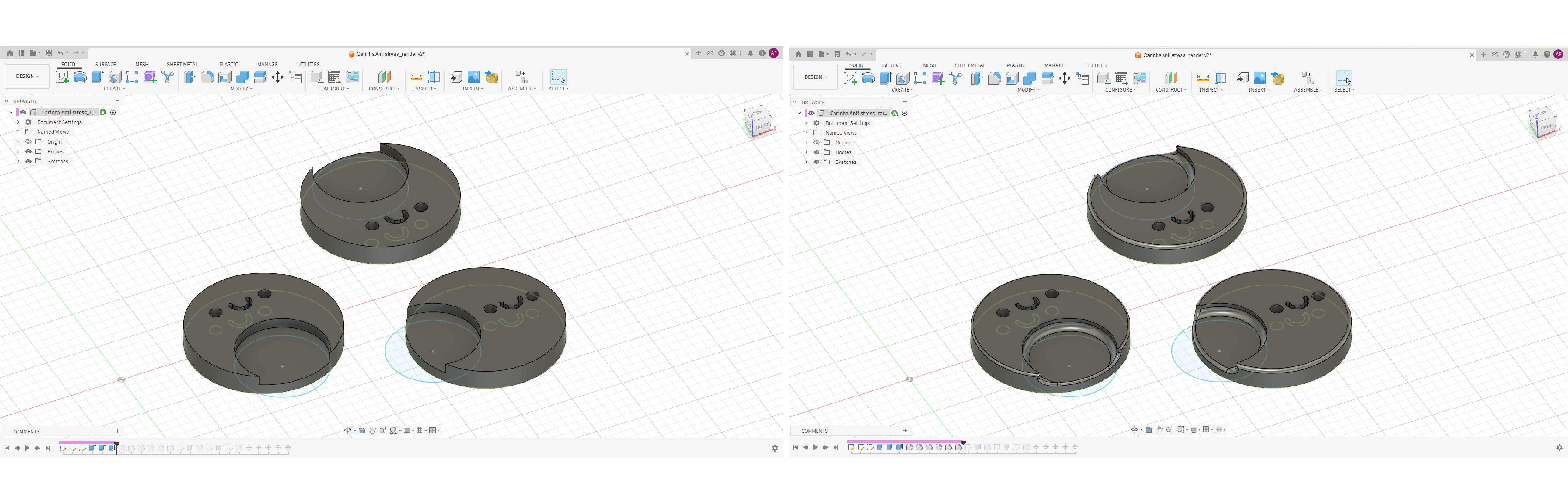Switch to SURFACE tab in left window
The image size is (1568, 504).
pyautogui.click(x=105, y=64)
